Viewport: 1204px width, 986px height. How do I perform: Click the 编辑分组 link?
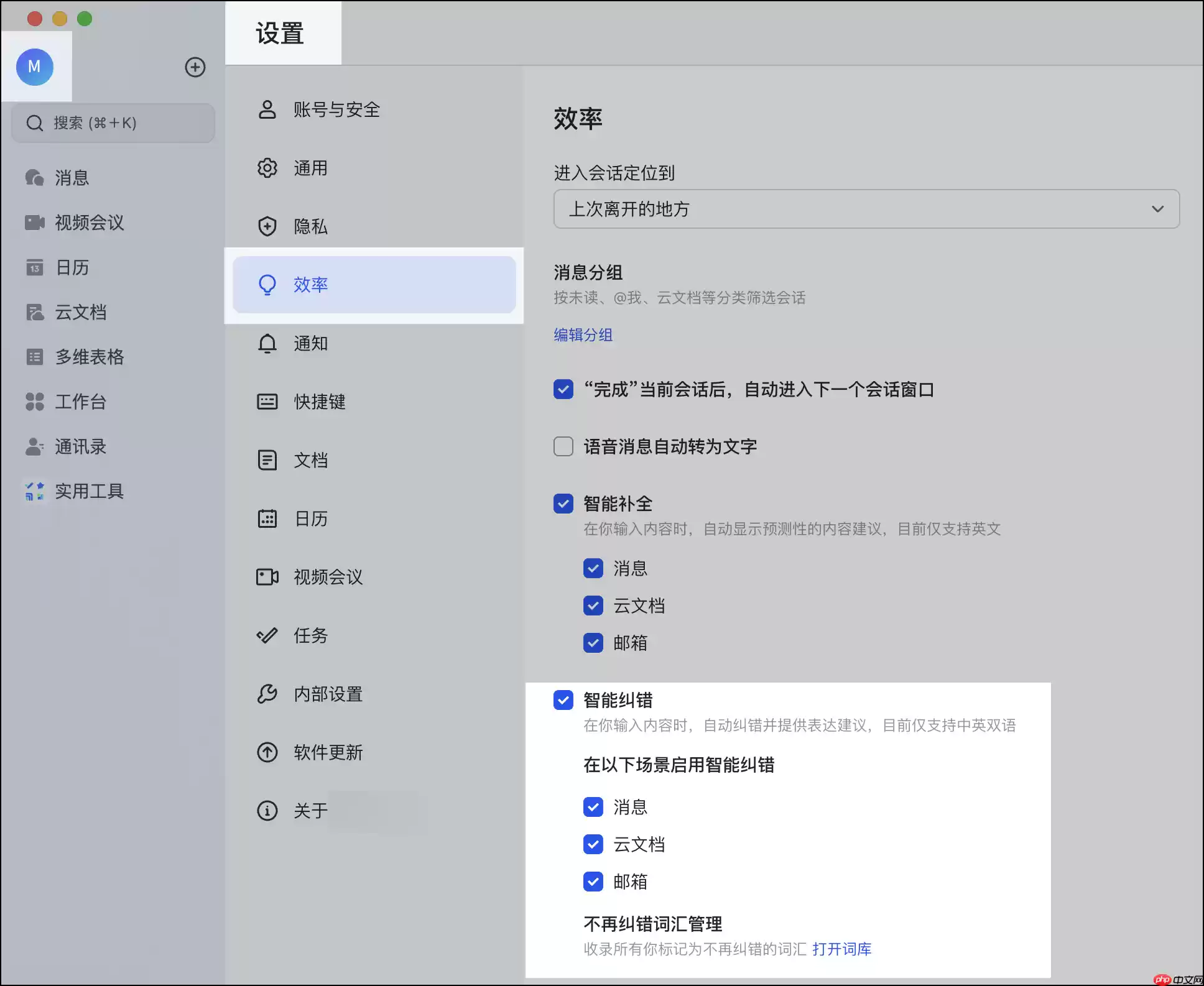(582, 335)
